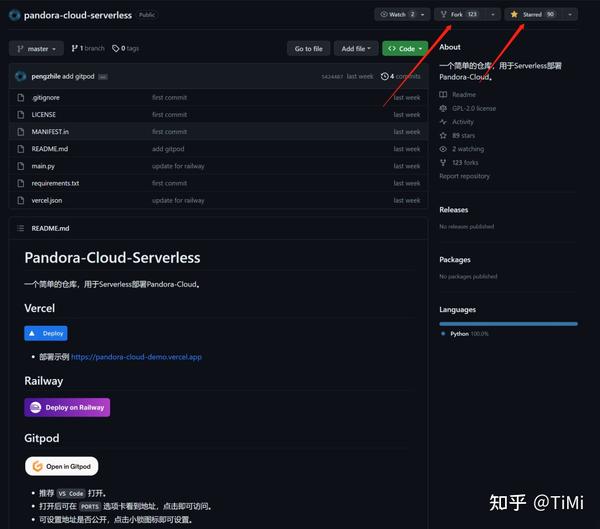The image size is (600, 529).
Task: Click the branch icon showing 1 branch
Action: click(75, 48)
